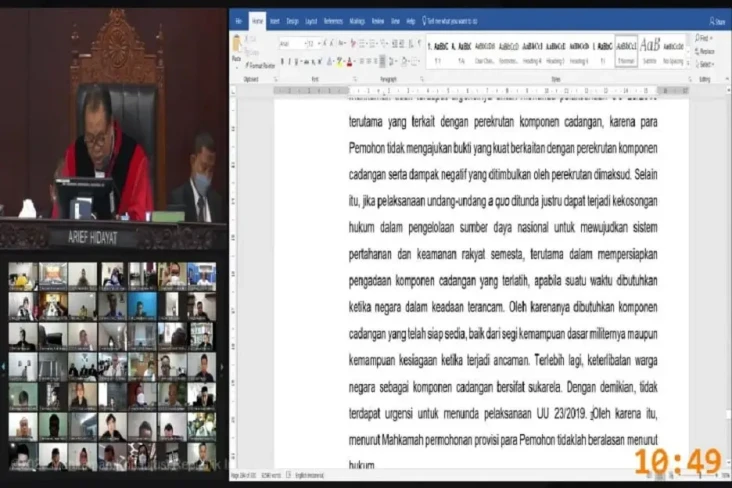732x488 pixels.
Task: Open the Styles pane launcher
Action: click(690, 79)
